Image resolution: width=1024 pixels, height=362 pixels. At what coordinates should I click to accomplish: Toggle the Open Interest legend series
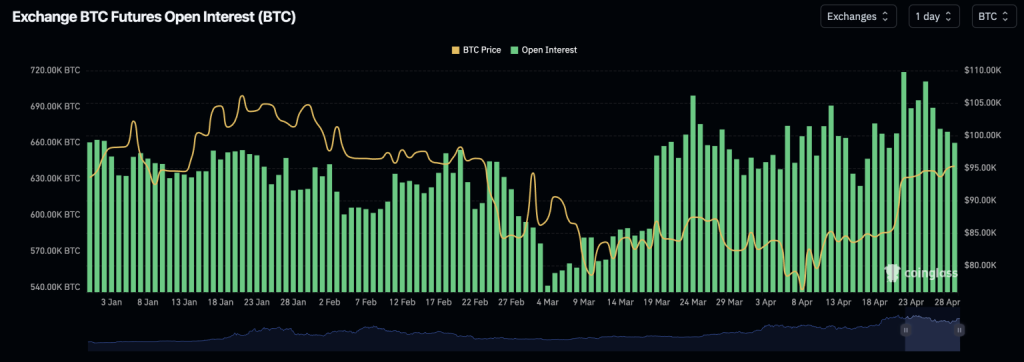(x=544, y=50)
